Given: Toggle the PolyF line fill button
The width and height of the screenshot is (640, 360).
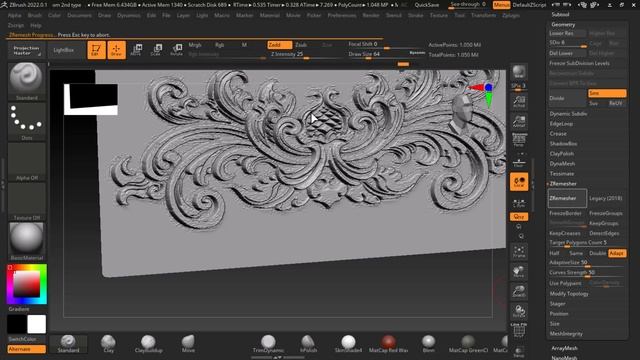Looking at the screenshot, I should pyautogui.click(x=519, y=331).
